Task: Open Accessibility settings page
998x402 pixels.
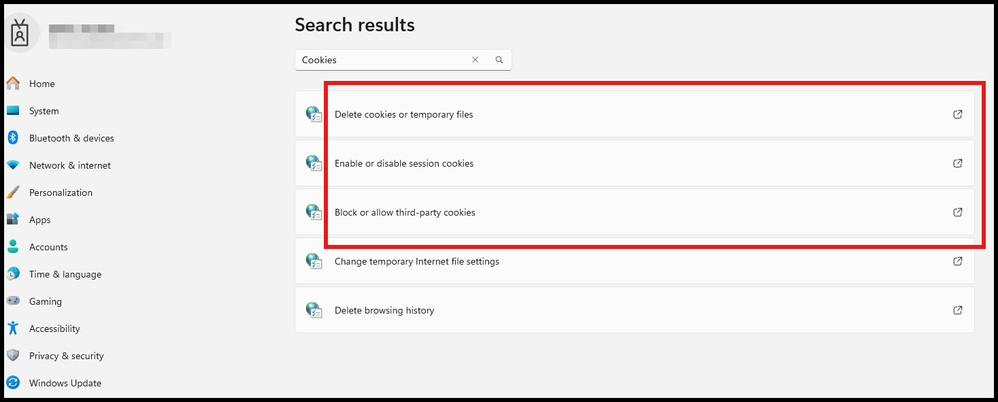Action: pyautogui.click(x=54, y=328)
